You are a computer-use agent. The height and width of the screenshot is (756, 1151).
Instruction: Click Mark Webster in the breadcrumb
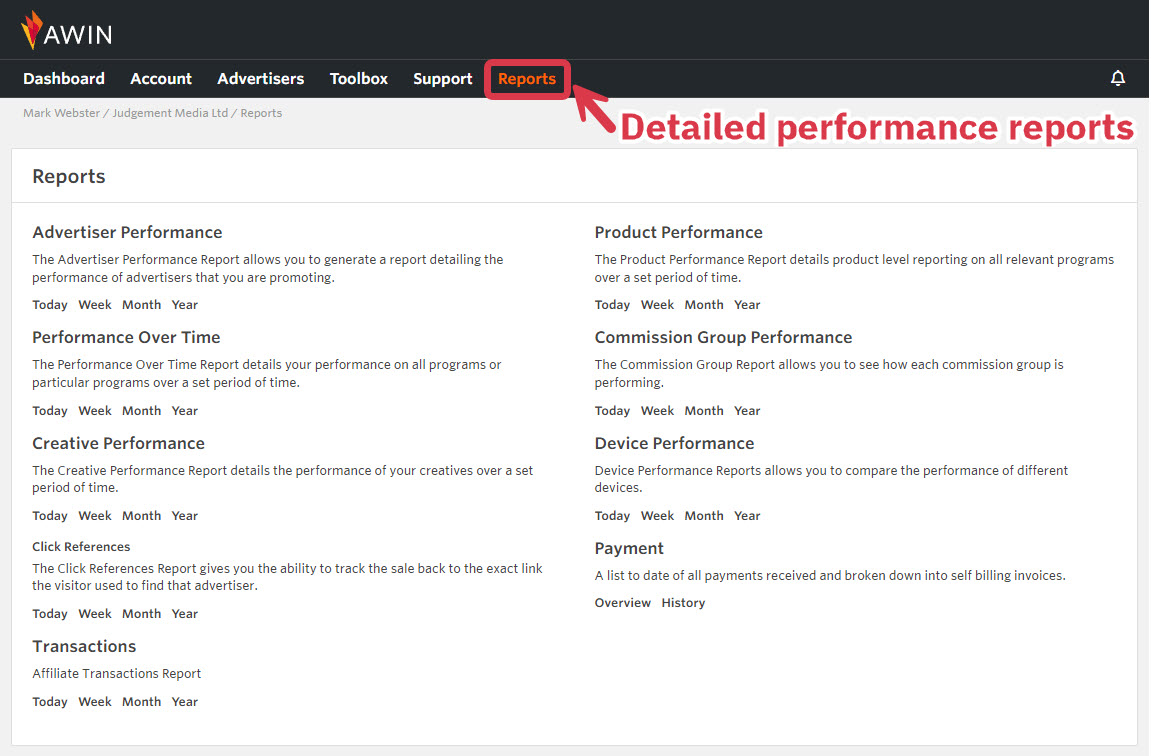(60, 113)
